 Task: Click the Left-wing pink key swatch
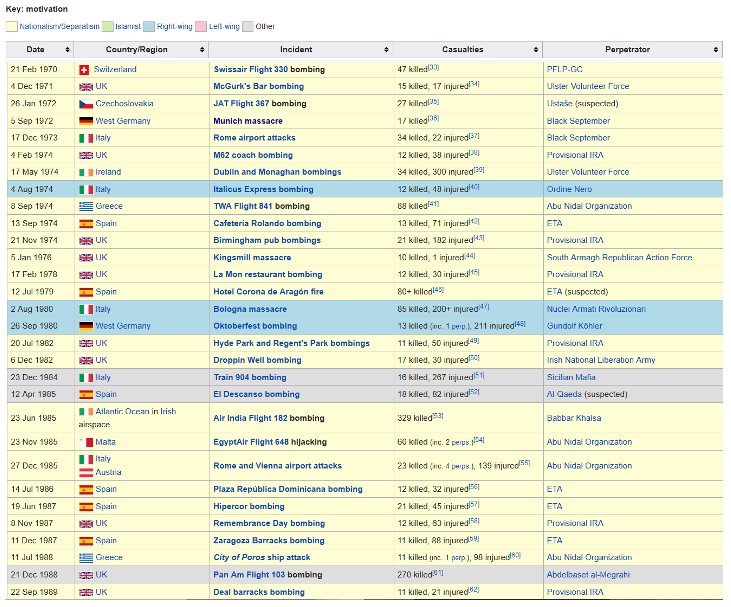point(201,27)
